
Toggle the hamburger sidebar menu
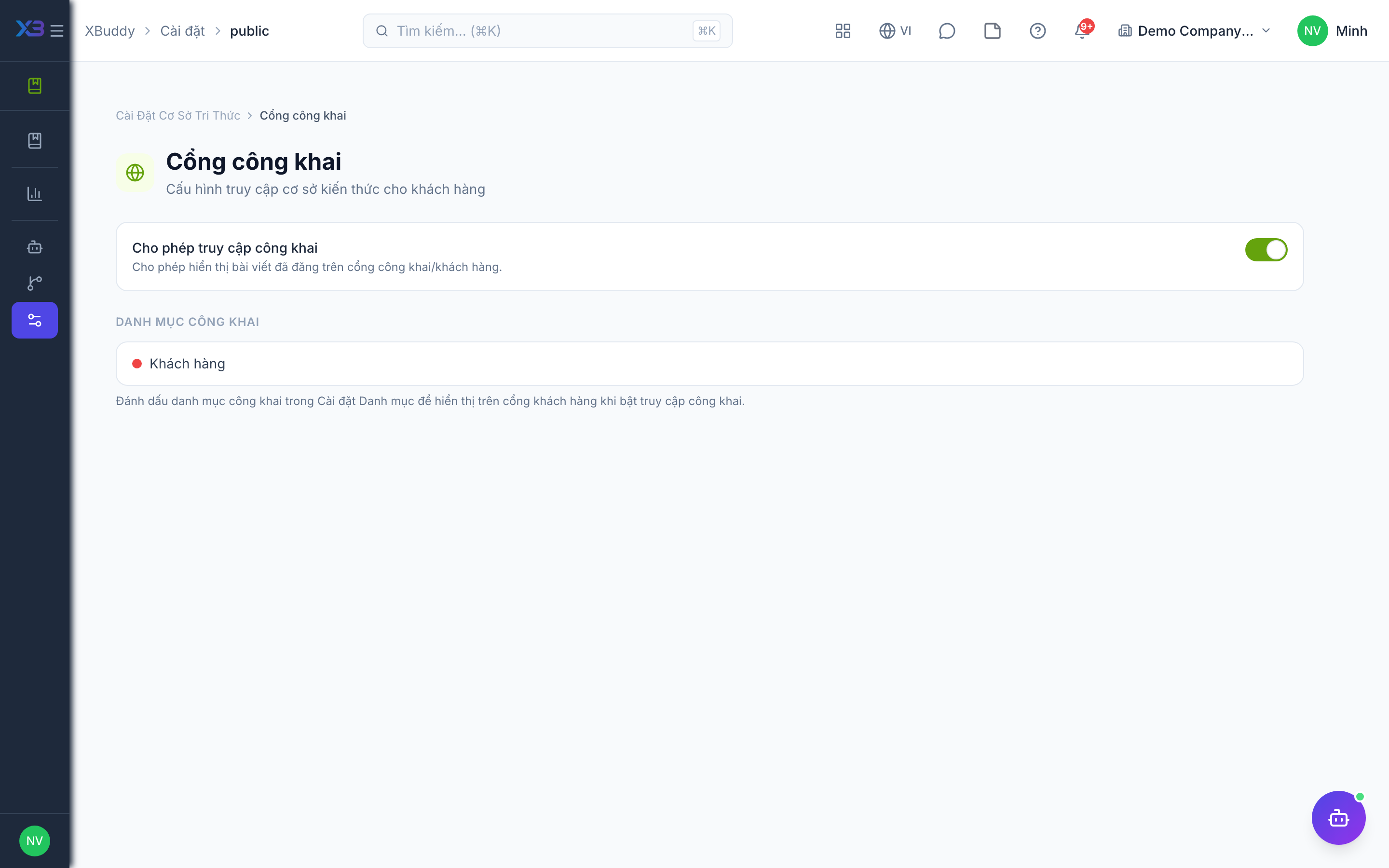(57, 30)
